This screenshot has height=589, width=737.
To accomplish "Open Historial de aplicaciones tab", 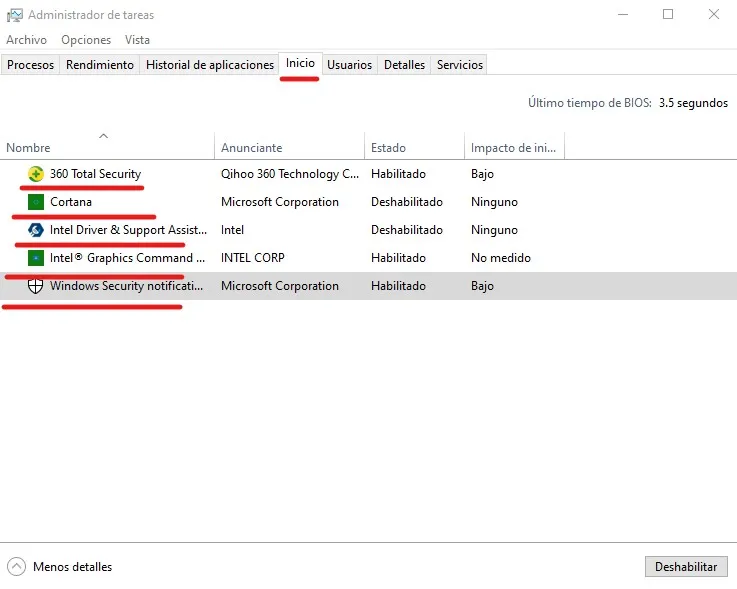I will [210, 64].
